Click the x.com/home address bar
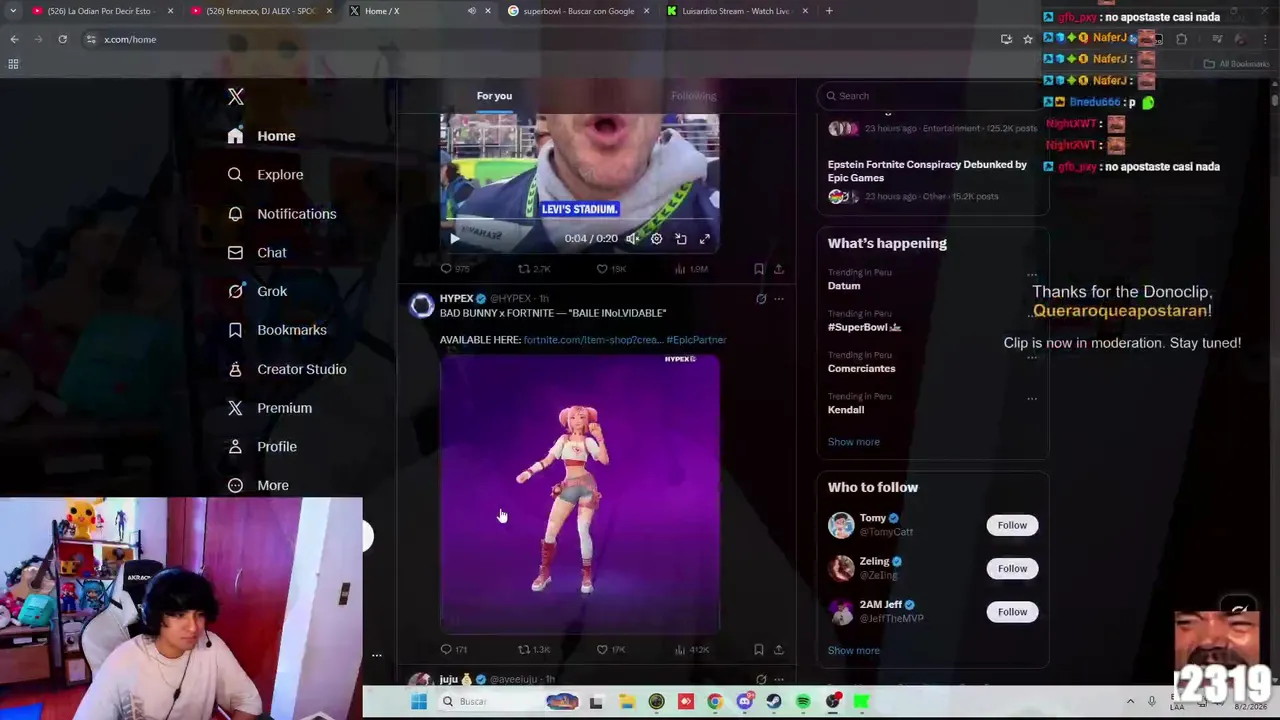This screenshot has height=720, width=1280. pos(540,39)
